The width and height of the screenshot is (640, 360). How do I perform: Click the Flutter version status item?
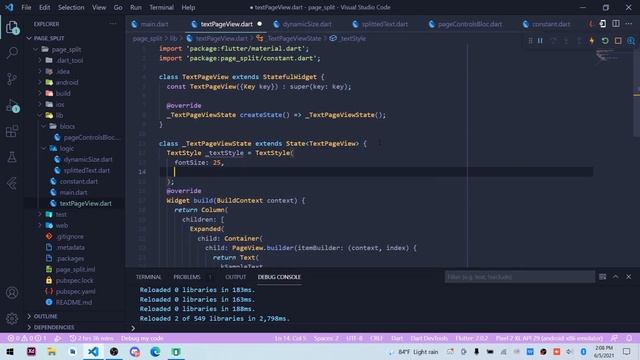tap(471, 338)
